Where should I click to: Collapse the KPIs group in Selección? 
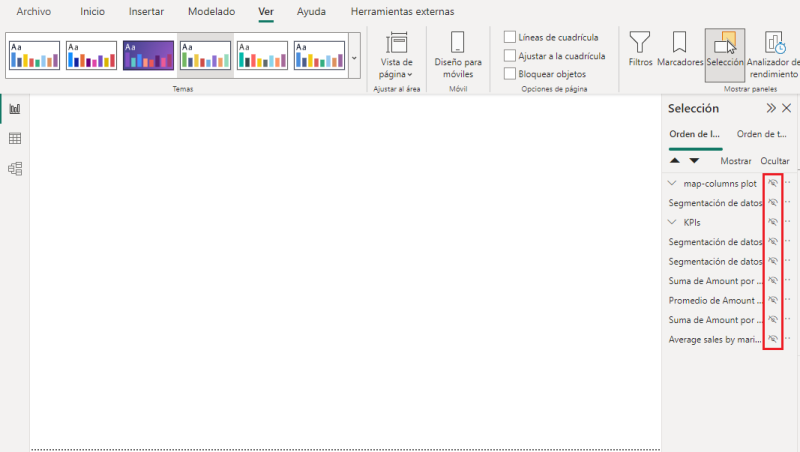click(x=672, y=222)
